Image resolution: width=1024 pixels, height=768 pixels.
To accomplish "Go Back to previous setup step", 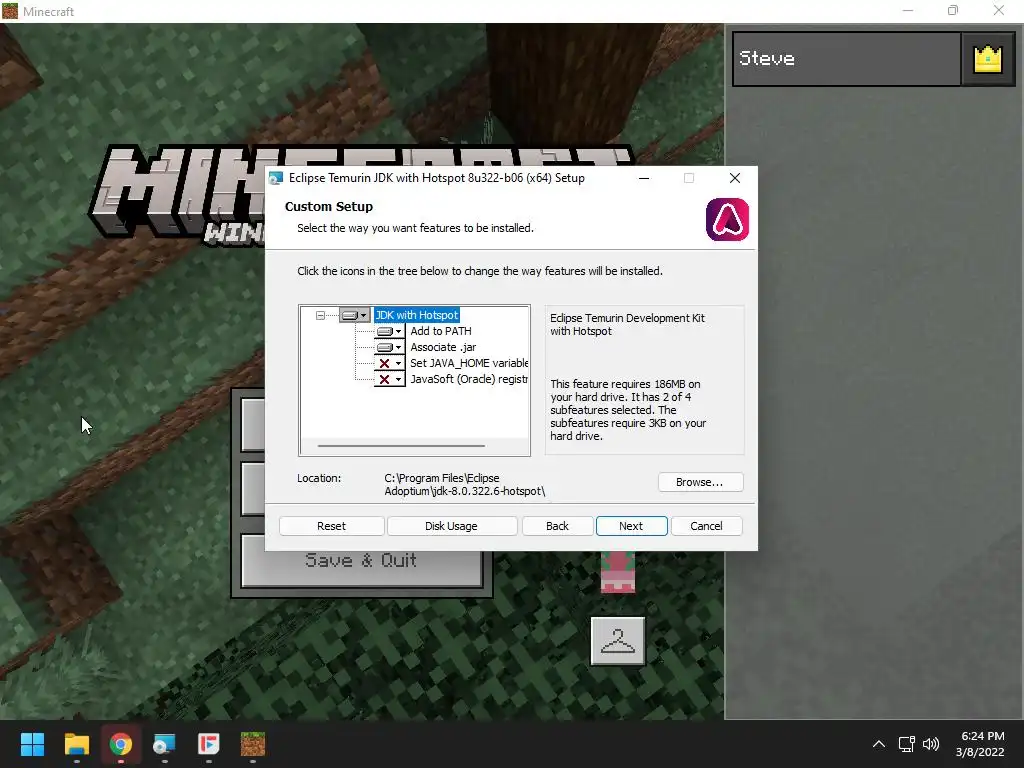I will click(558, 526).
